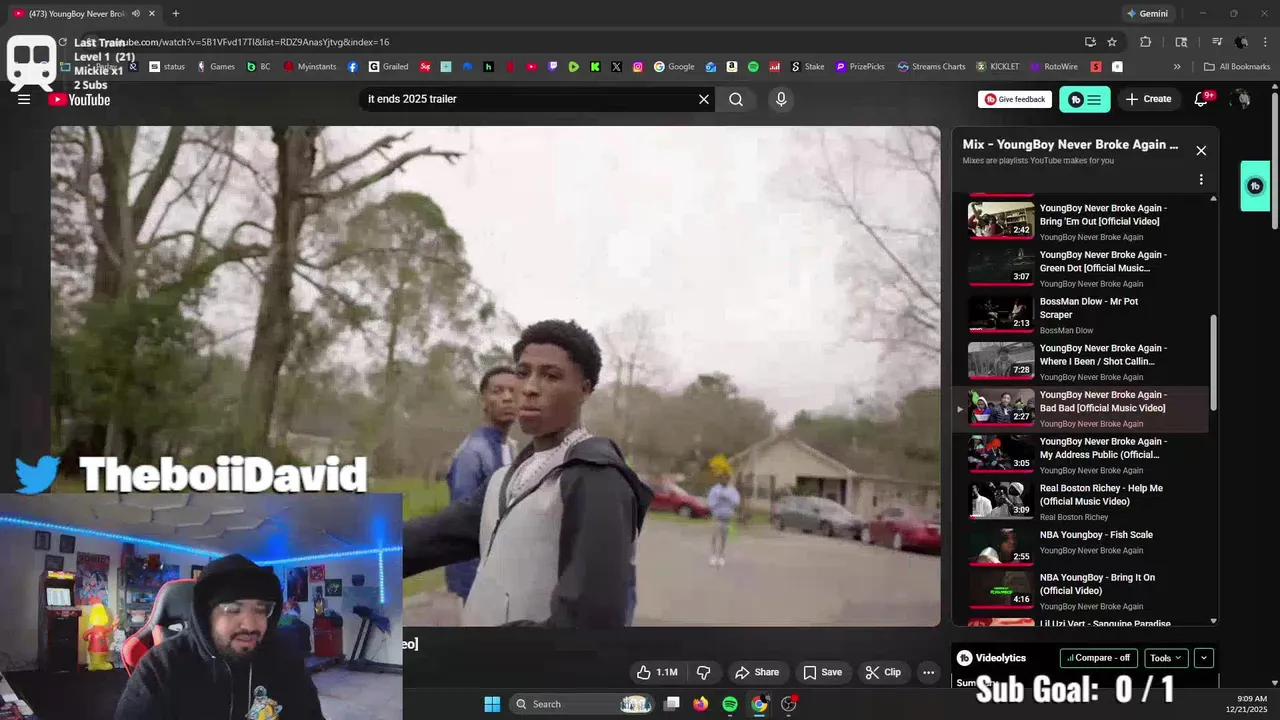Open the Instagram bookmark icon
The image size is (1280, 720).
click(x=638, y=67)
